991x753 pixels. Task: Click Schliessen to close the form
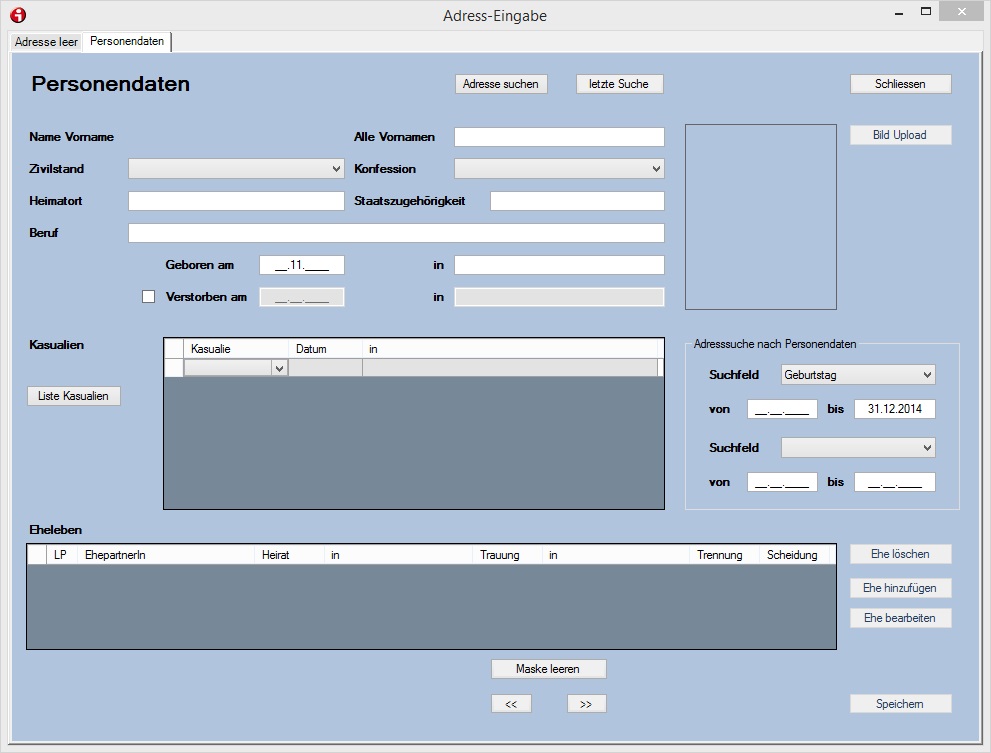[900, 84]
